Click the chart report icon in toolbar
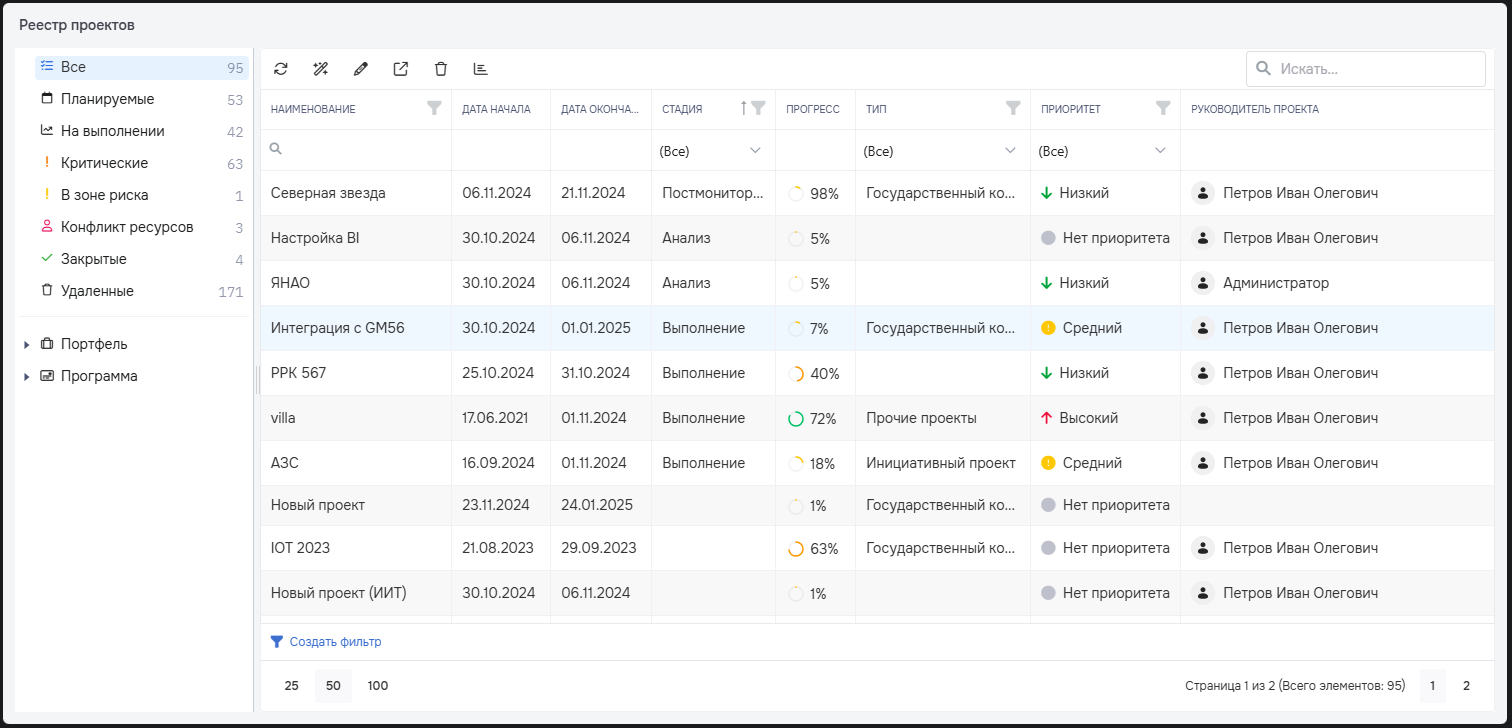The width and height of the screenshot is (1512, 728). 481,69
